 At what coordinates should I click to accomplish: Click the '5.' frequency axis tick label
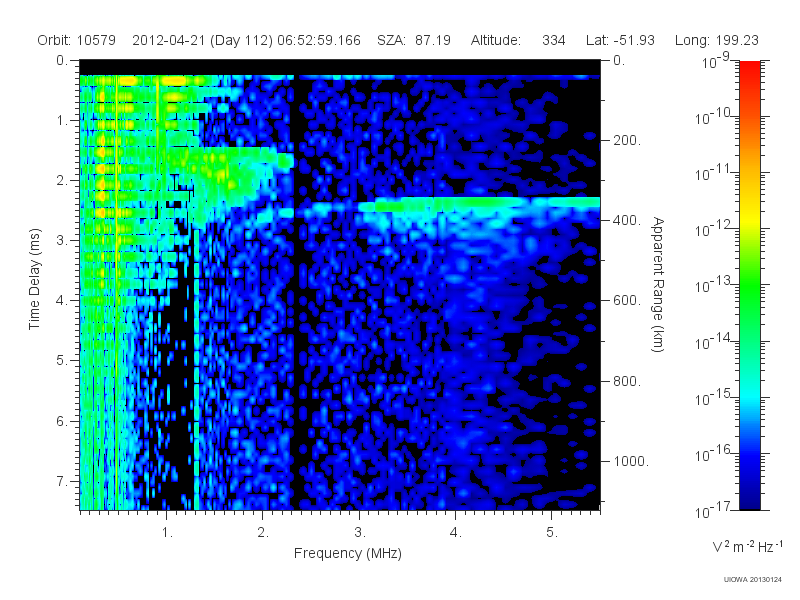(552, 533)
